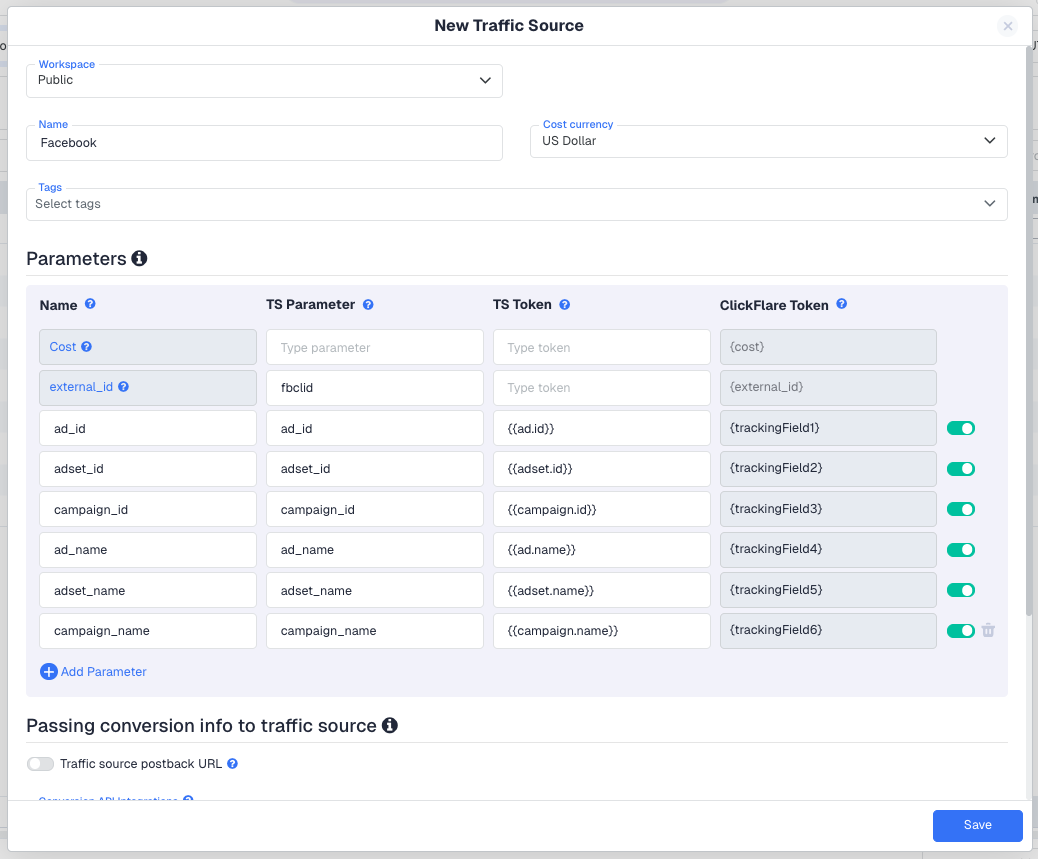Click help icon beside Name column header

pos(90,304)
